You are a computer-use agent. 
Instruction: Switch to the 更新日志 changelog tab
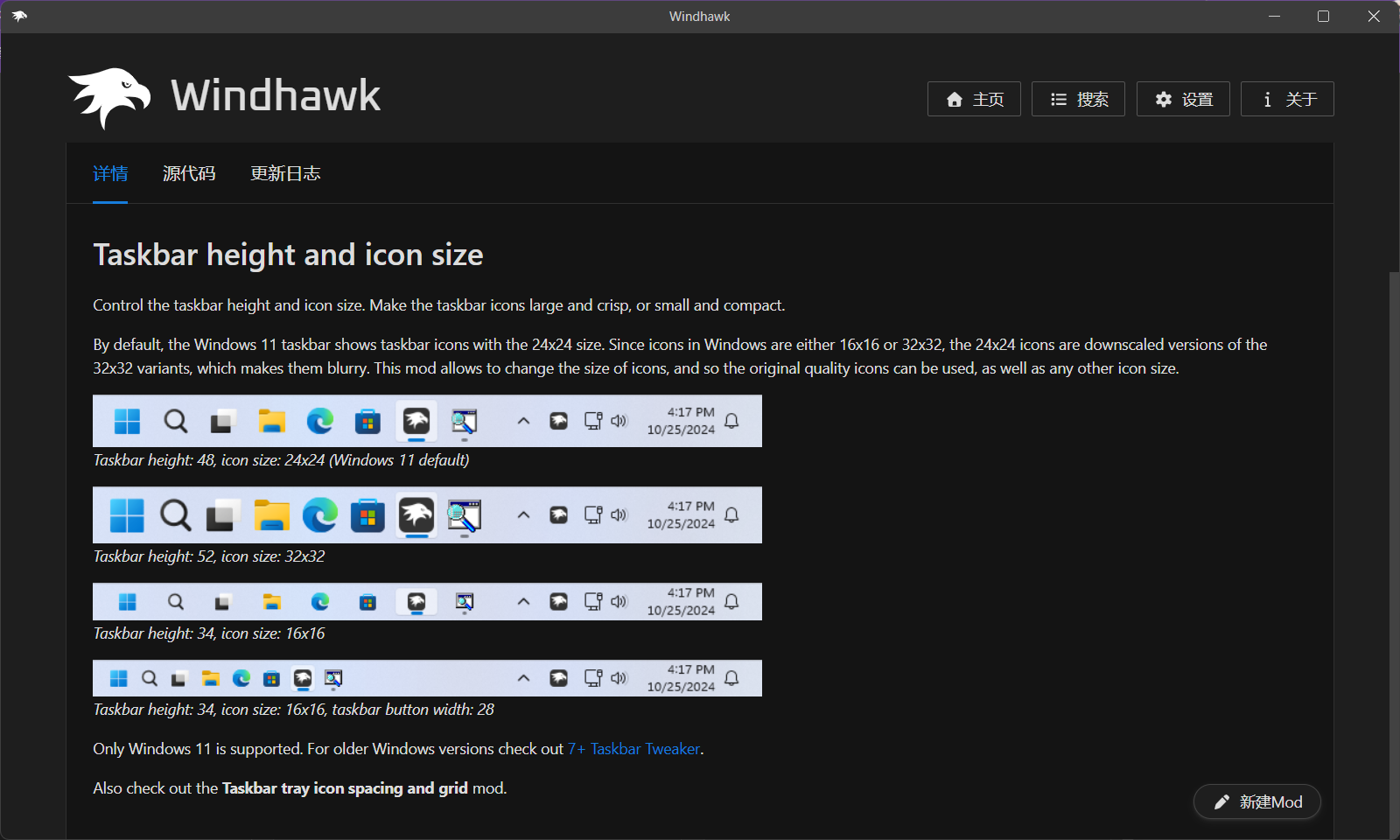tap(285, 173)
